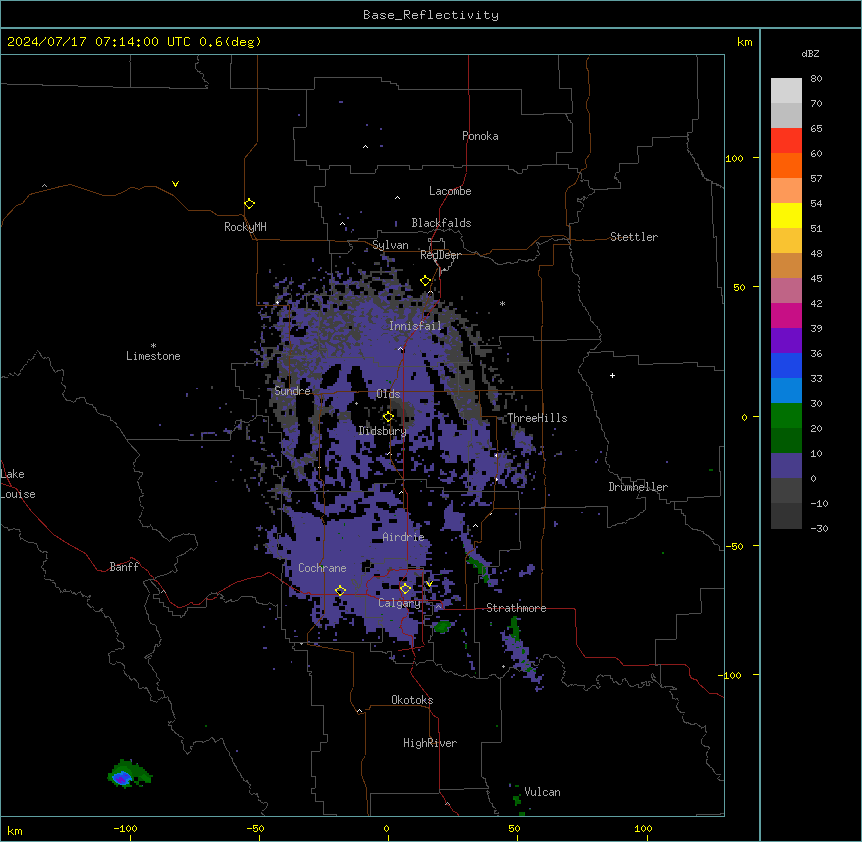Select the 36 dBZ blue color swatch

point(786,365)
